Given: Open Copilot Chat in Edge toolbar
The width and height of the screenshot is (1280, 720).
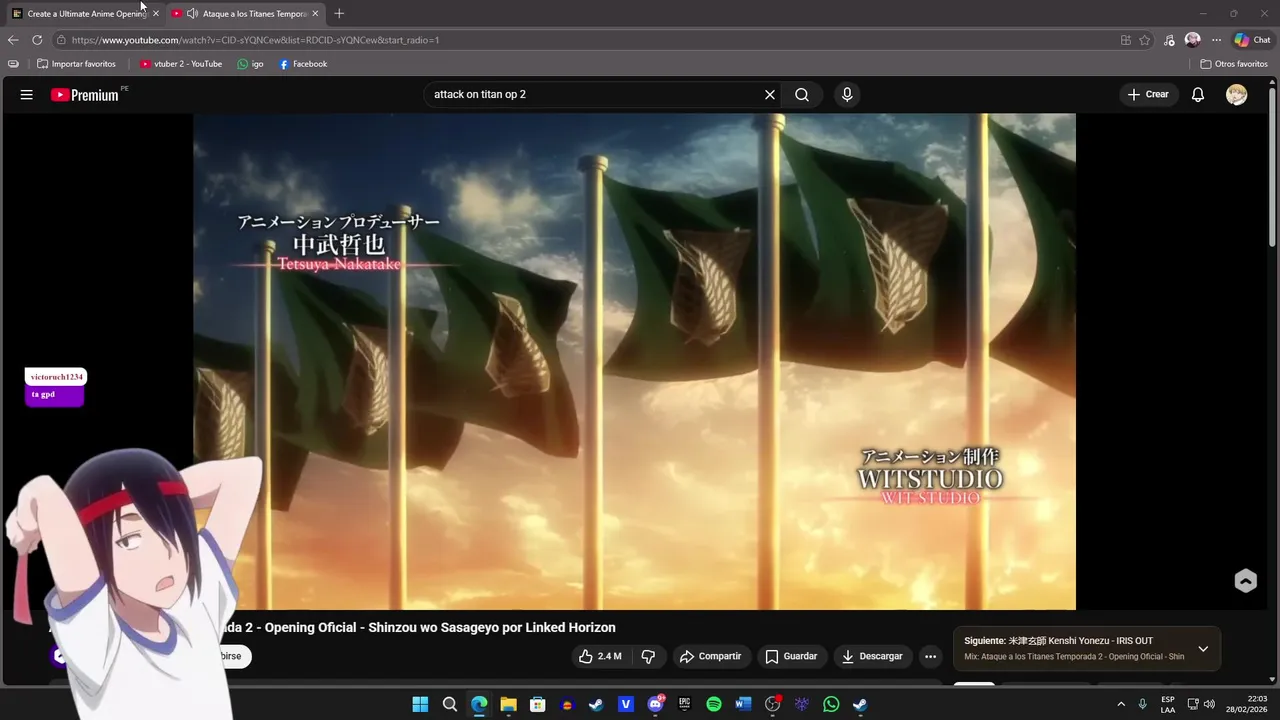Looking at the screenshot, I should pyautogui.click(x=1252, y=40).
